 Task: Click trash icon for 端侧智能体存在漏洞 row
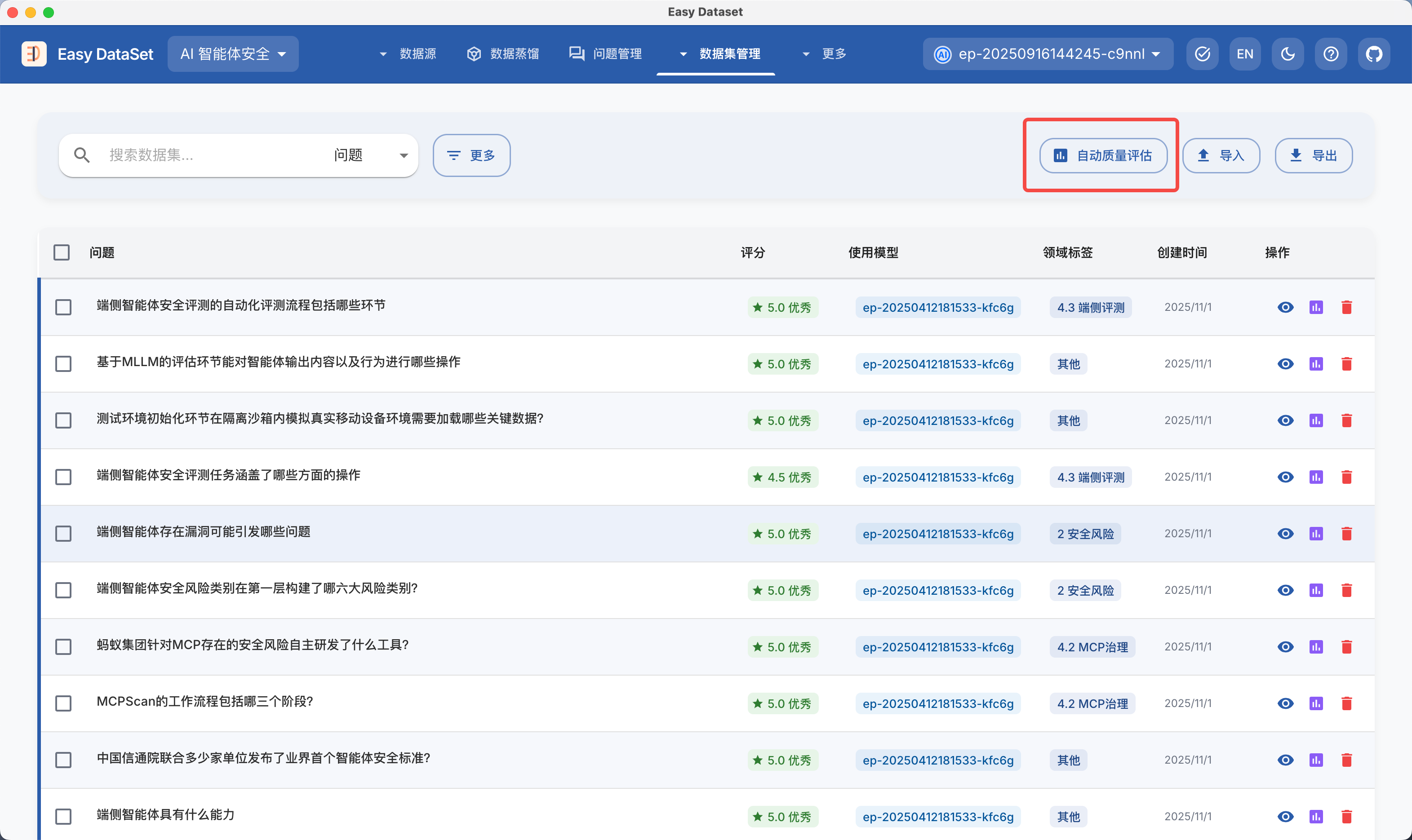click(1346, 533)
